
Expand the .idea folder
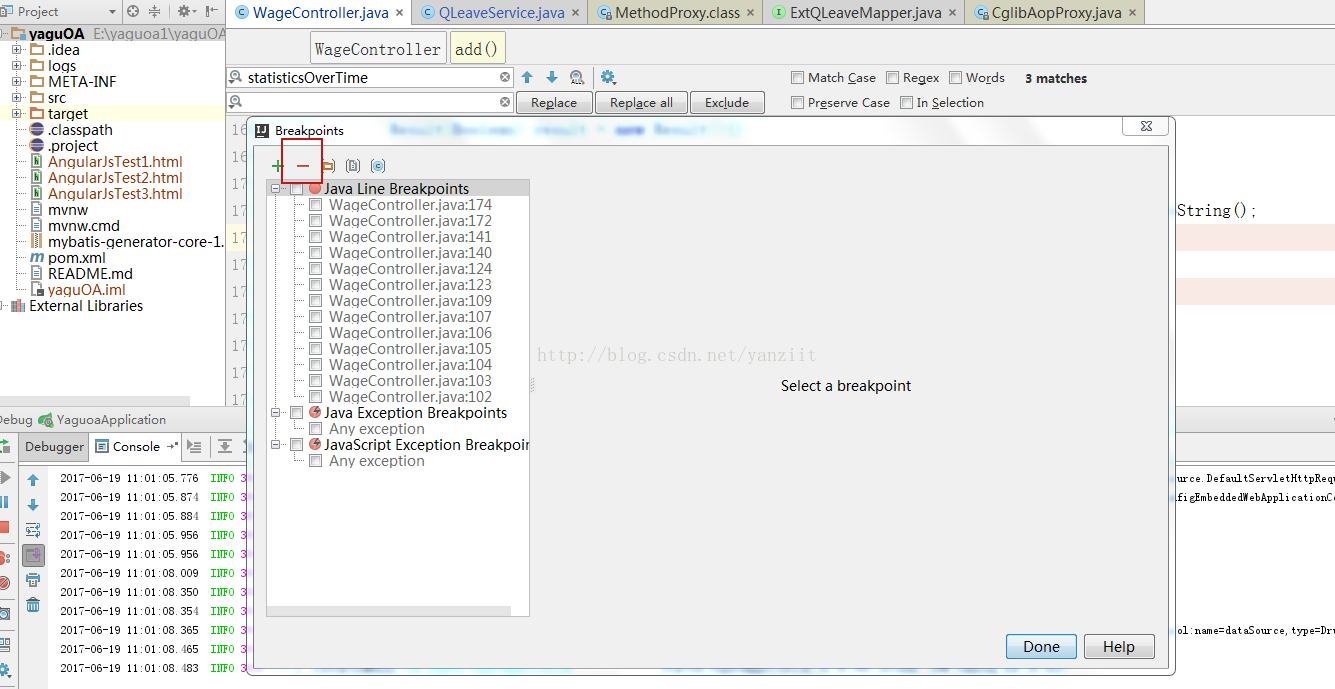[x=17, y=50]
